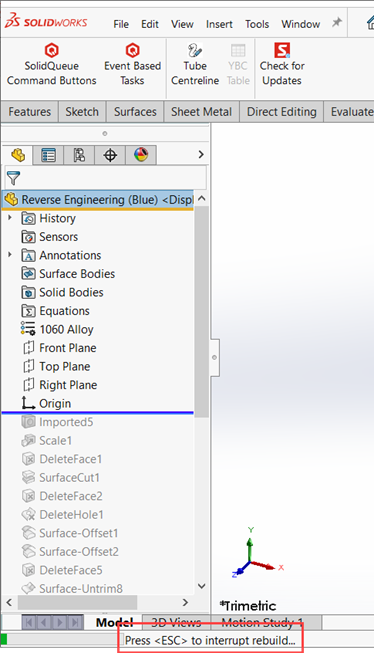Open the ConfigurationManager tab icon
This screenshot has height=653, width=374.
(79, 155)
